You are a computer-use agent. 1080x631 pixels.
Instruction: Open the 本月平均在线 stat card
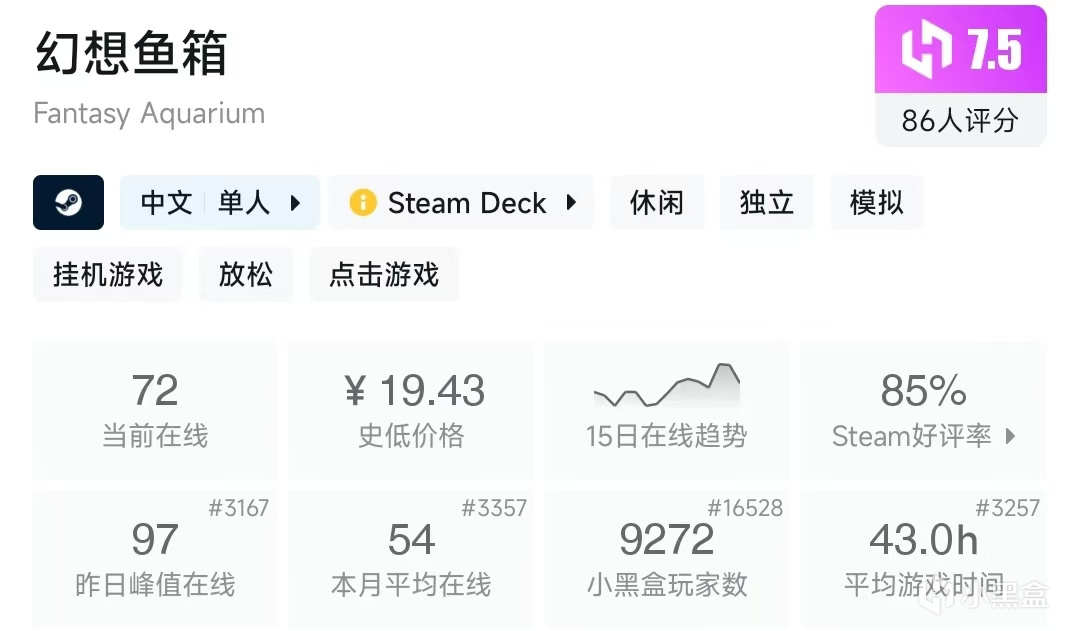(x=411, y=558)
